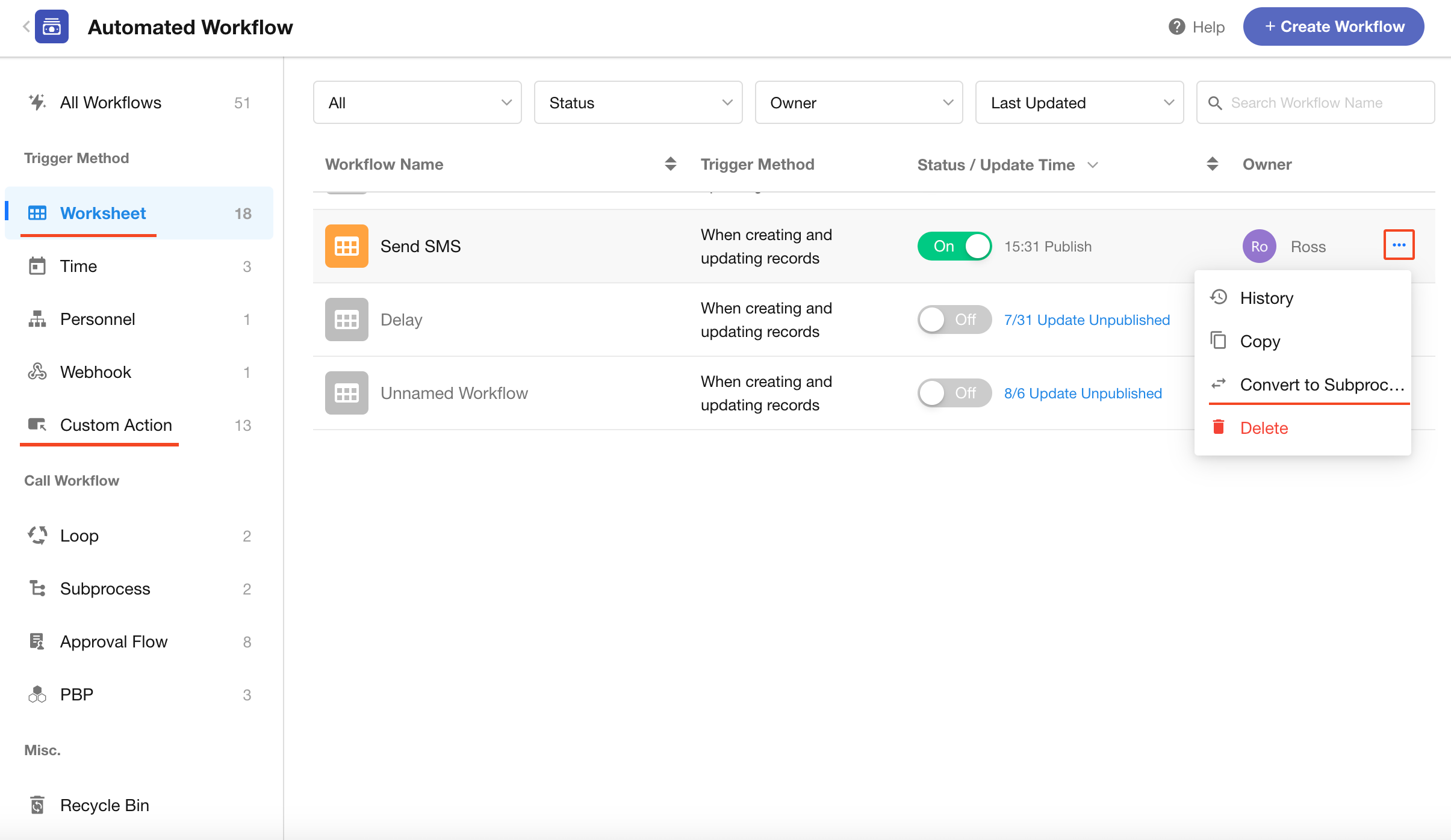Open the Last Updated sort dropdown

pyautogui.click(x=1079, y=103)
